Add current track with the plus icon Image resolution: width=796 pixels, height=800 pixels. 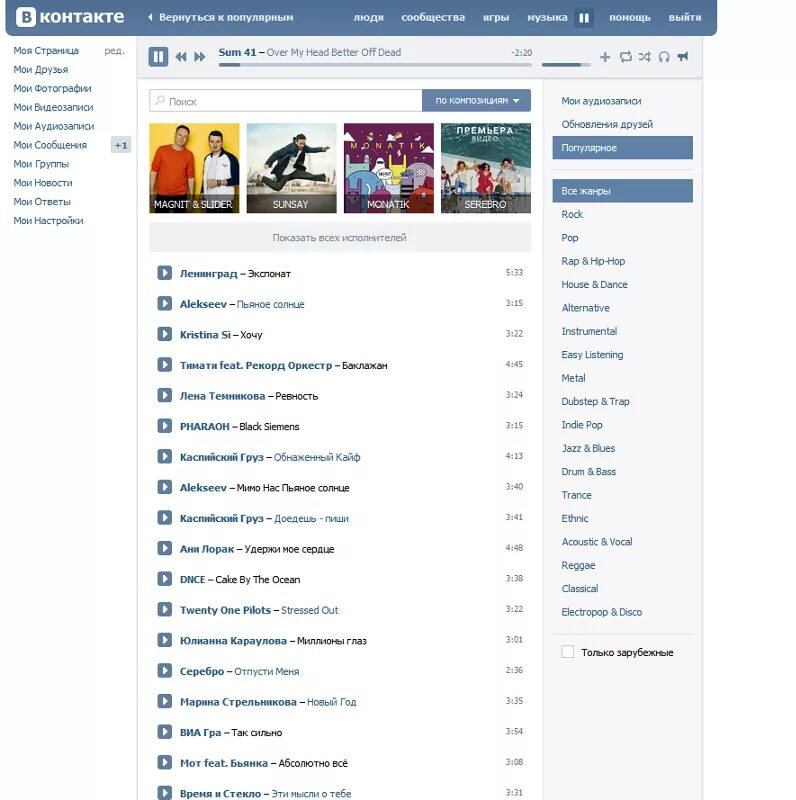click(605, 57)
